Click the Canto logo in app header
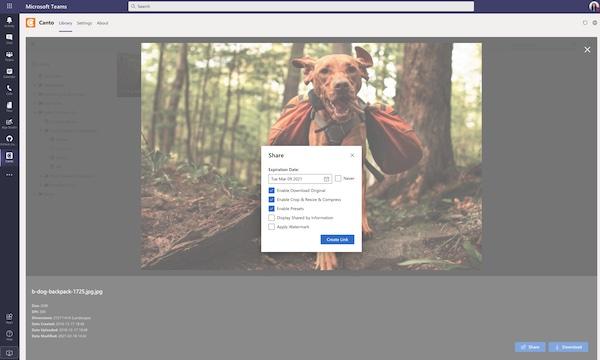Viewport: 600px width, 360px height. (x=31, y=23)
